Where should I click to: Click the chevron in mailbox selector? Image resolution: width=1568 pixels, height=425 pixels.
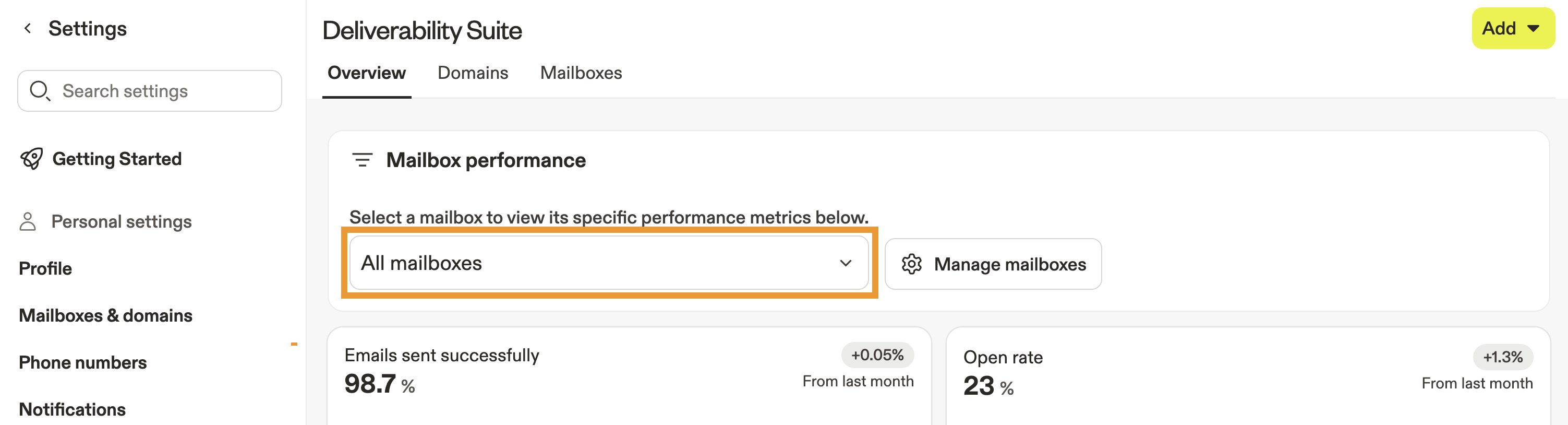click(x=846, y=263)
